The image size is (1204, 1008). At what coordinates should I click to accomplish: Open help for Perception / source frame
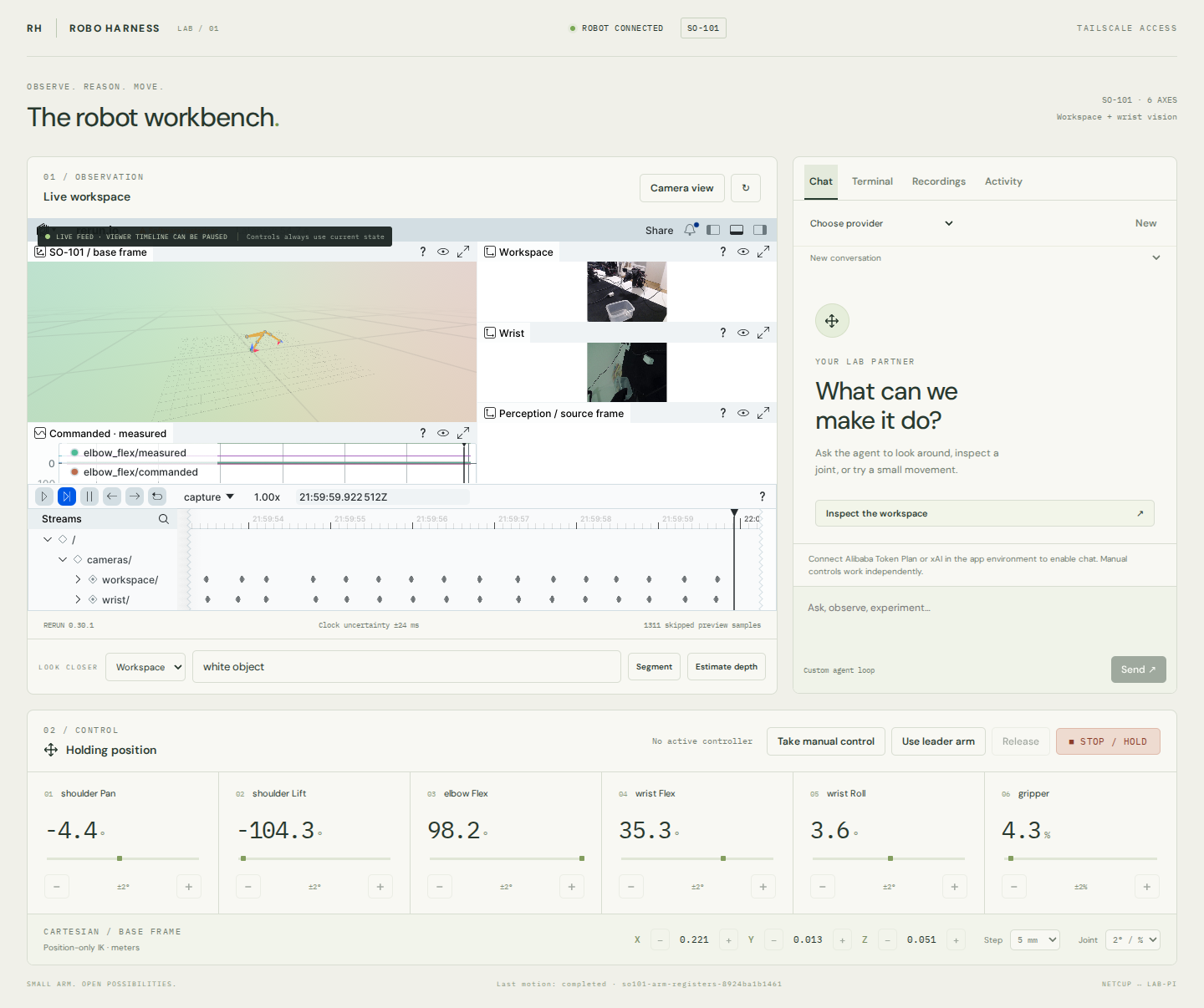(722, 413)
